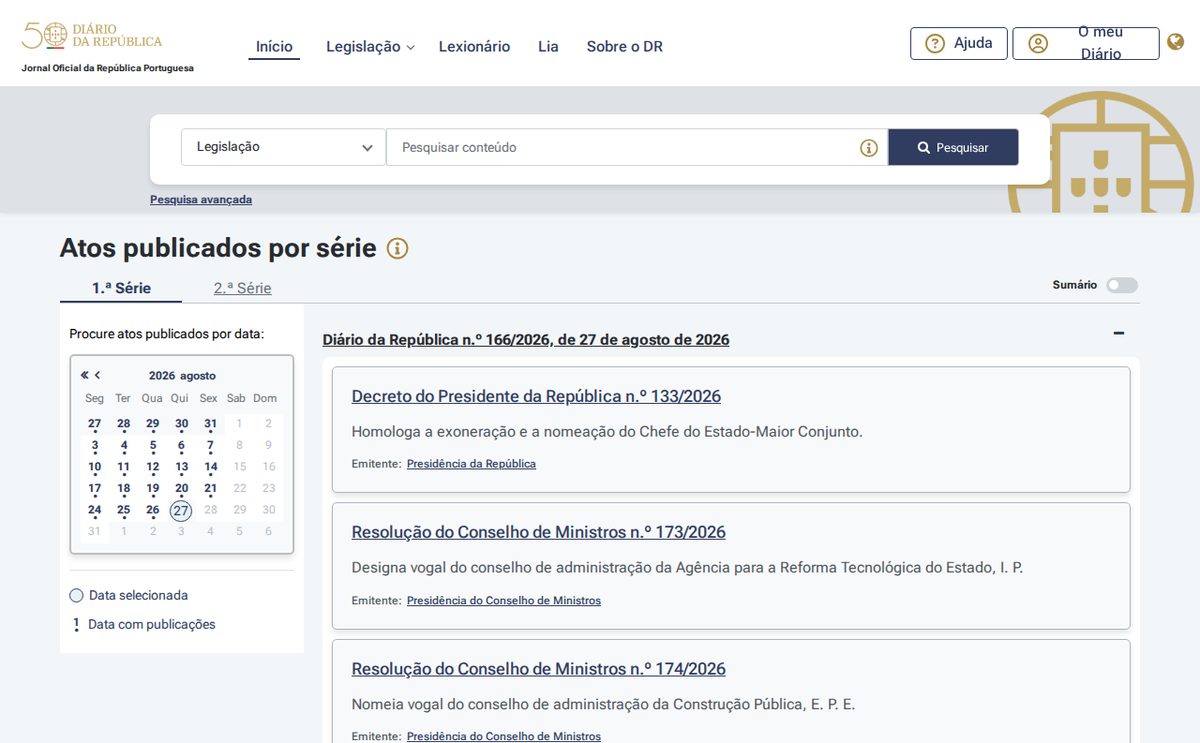Image resolution: width=1200 pixels, height=743 pixels.
Task: Switch to the 1.ª Série tab
Action: tap(121, 288)
